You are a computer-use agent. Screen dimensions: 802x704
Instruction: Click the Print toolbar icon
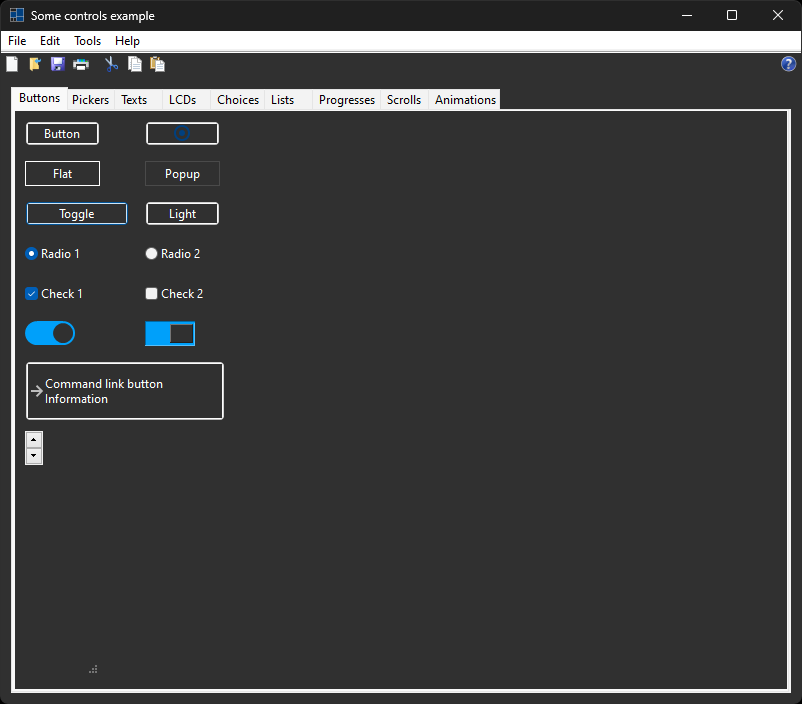(81, 64)
